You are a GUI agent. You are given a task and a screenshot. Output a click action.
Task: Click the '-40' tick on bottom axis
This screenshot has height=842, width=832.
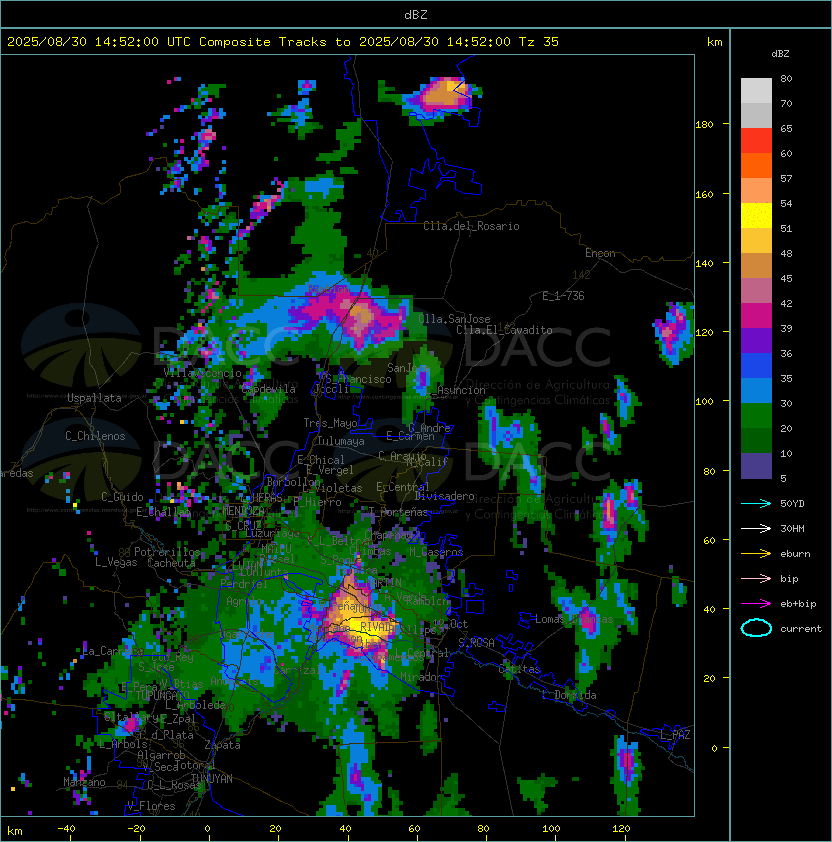(x=66, y=829)
